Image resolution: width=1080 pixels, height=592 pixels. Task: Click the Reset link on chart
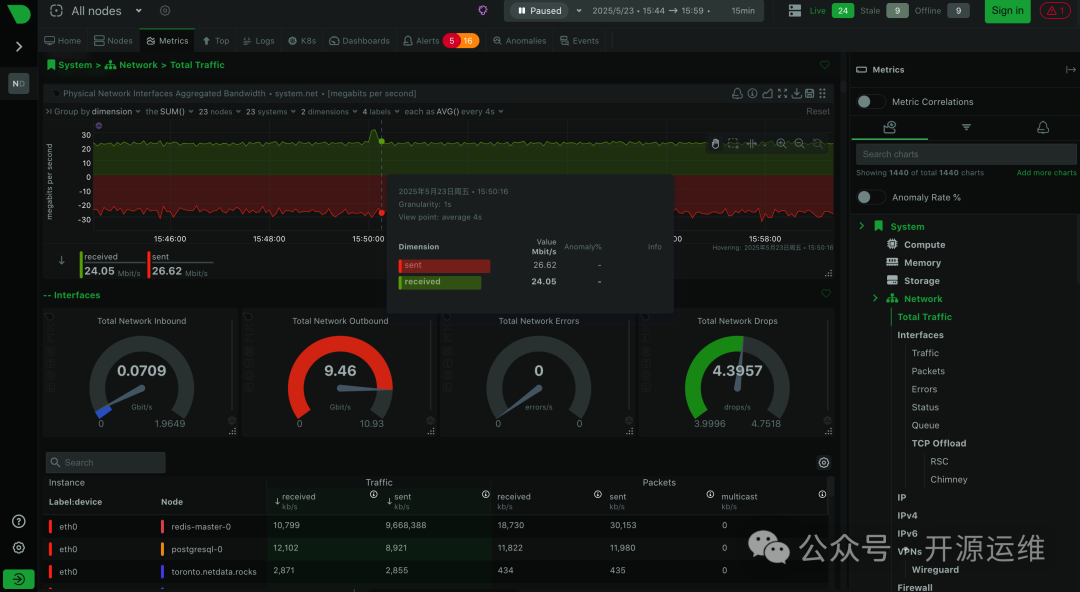coord(818,112)
